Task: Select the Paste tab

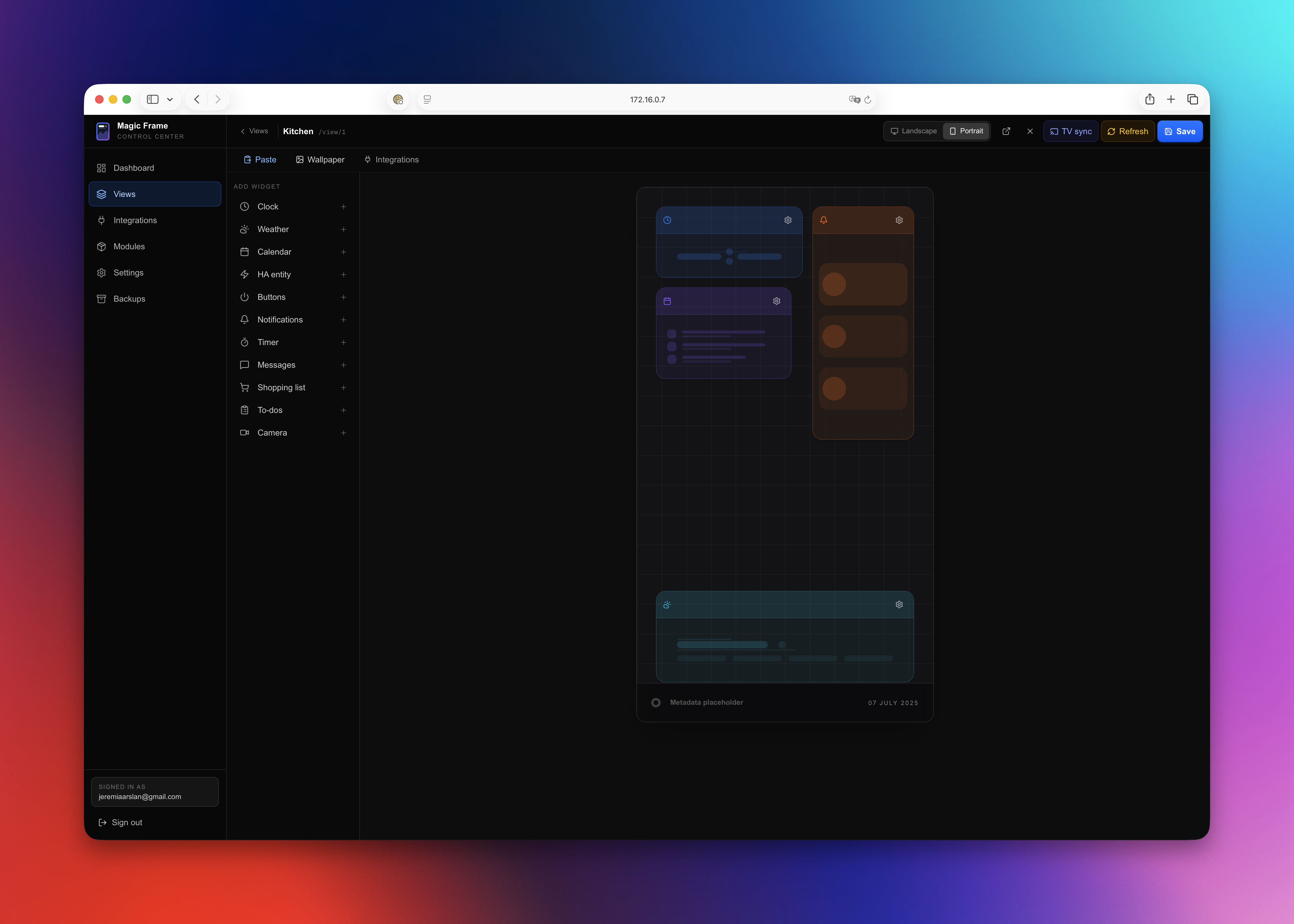Action: pos(260,160)
